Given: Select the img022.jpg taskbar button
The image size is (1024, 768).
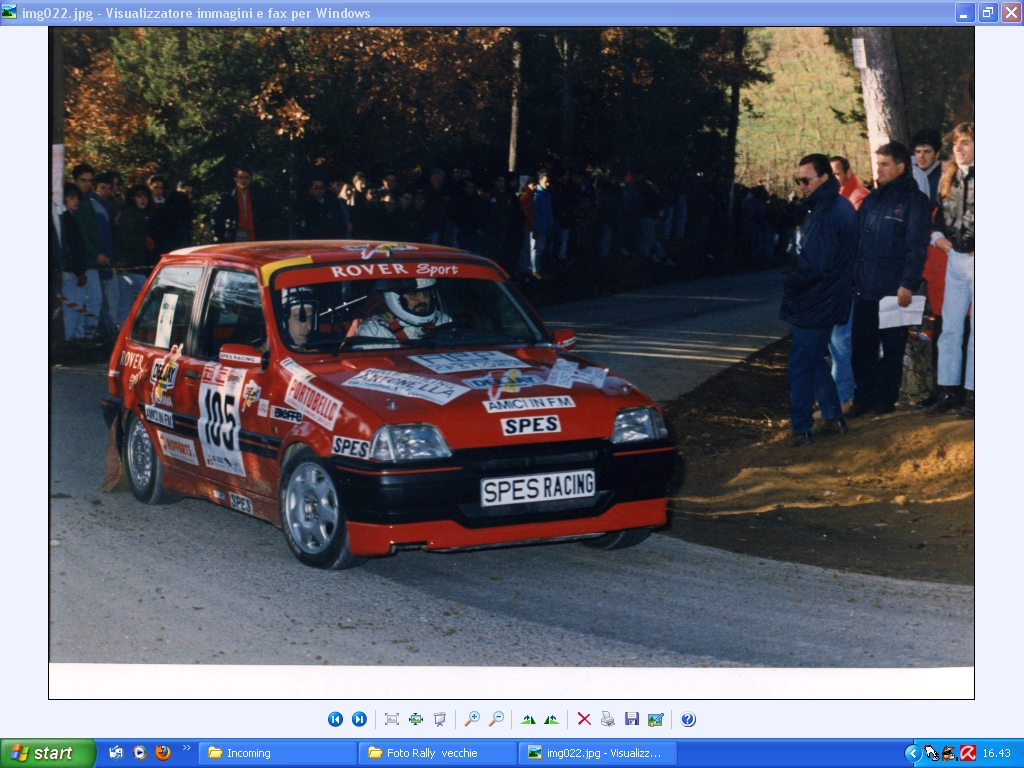Looking at the screenshot, I should [x=598, y=753].
